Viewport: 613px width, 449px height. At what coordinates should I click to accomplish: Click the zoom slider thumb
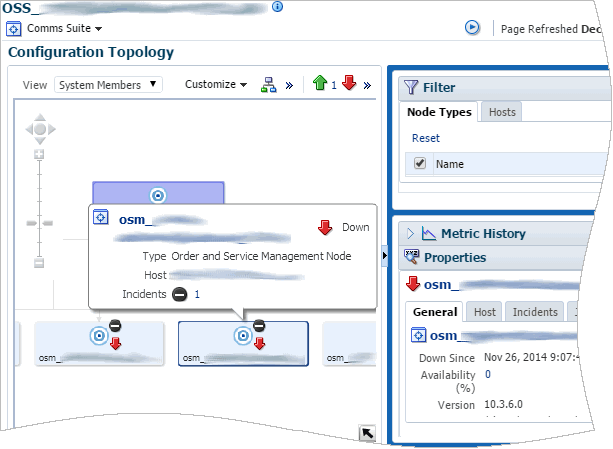click(39, 223)
